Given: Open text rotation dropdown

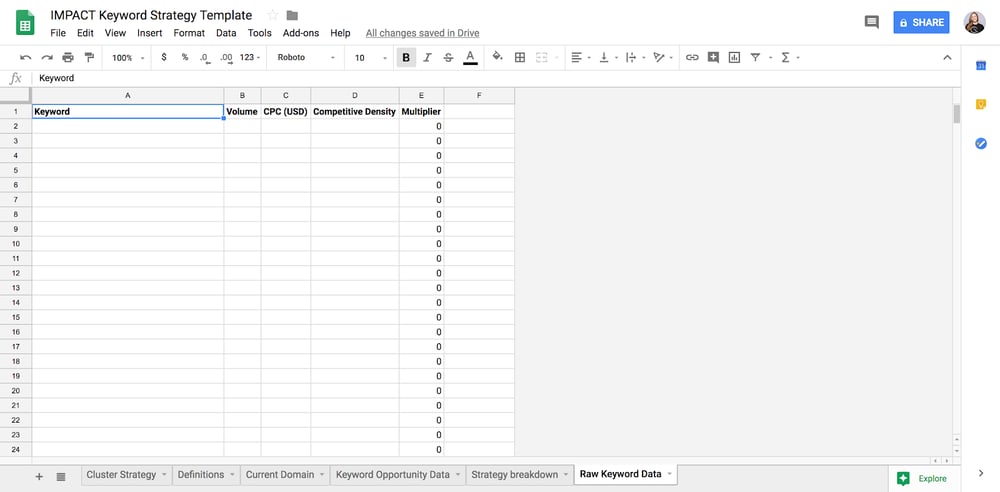Looking at the screenshot, I should tap(663, 57).
